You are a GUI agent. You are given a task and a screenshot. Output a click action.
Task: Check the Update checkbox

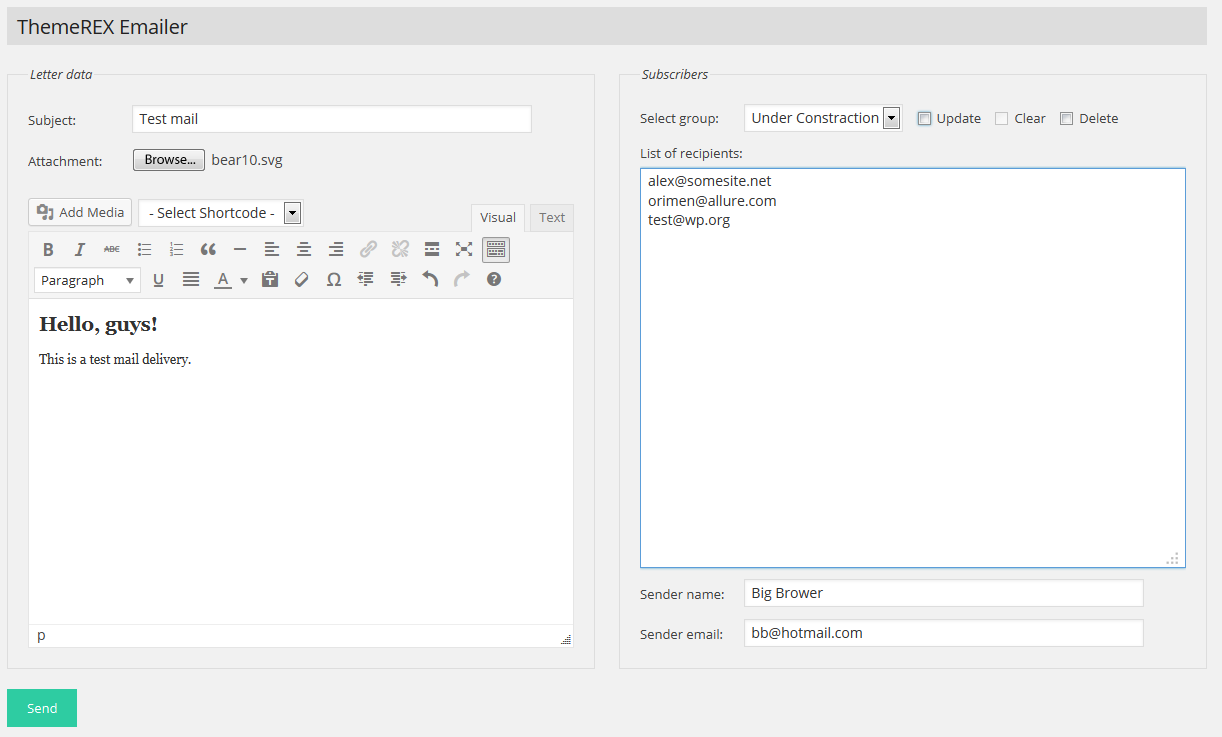pyautogui.click(x=925, y=119)
